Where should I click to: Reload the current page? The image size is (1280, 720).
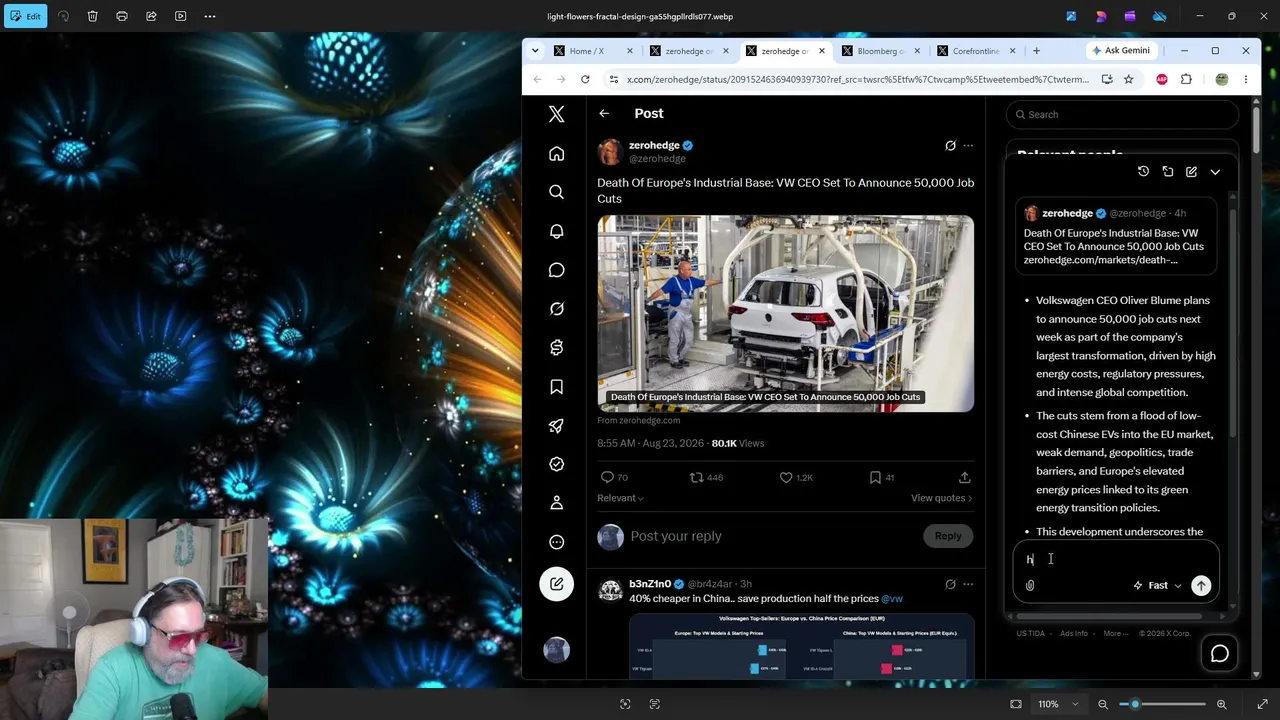[585, 79]
